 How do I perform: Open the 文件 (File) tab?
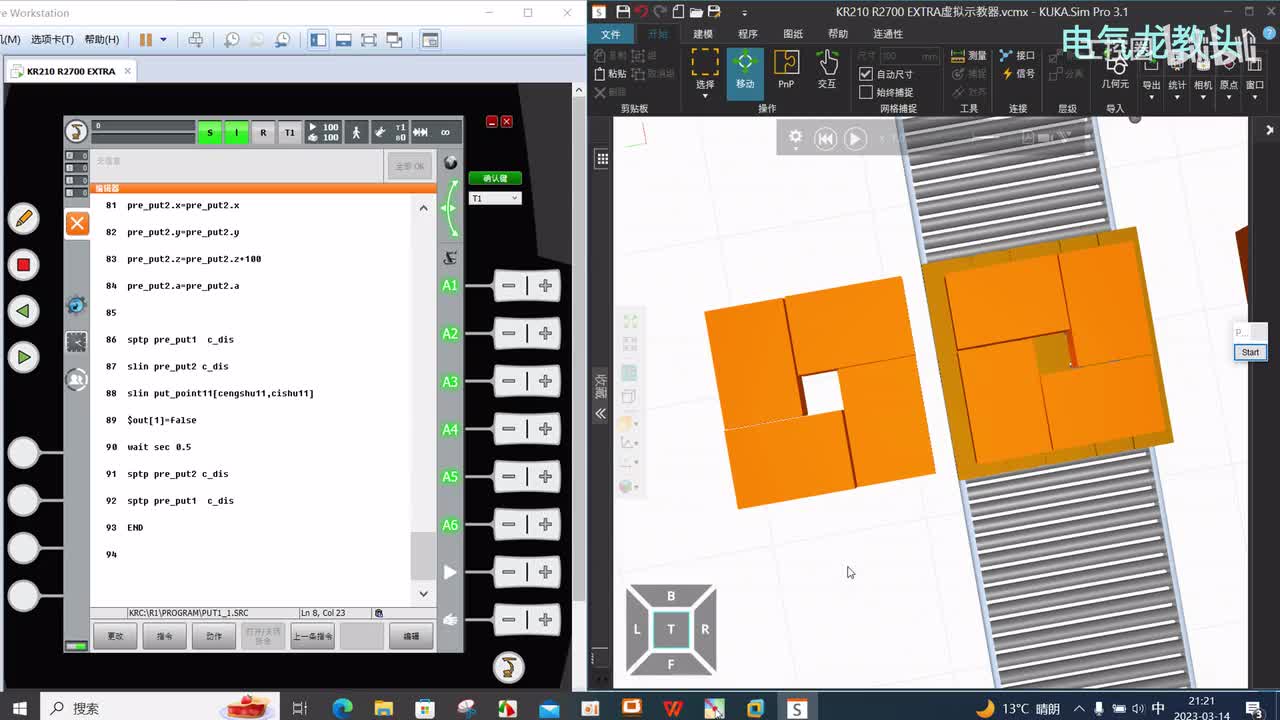click(610, 34)
